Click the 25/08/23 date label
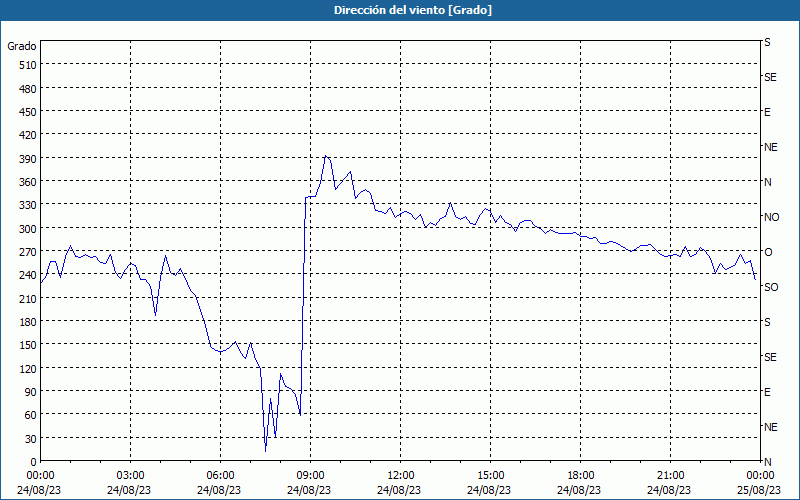Image resolution: width=800 pixels, height=500 pixels. 760,490
